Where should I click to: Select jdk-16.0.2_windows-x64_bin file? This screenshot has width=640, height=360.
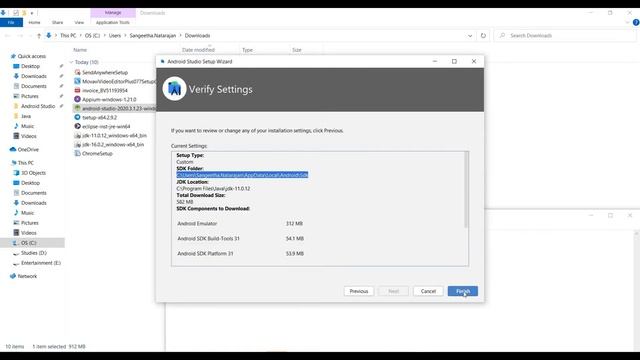point(113,144)
